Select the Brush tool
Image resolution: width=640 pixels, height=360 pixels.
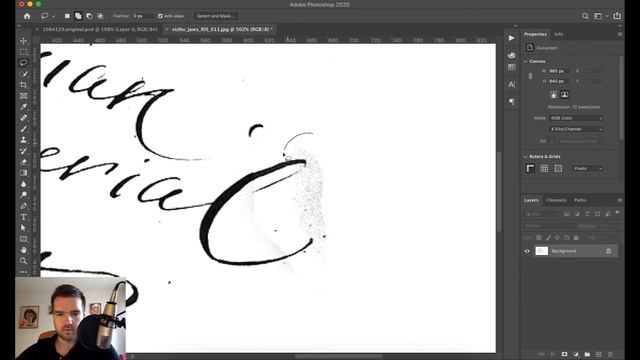[x=23, y=129]
